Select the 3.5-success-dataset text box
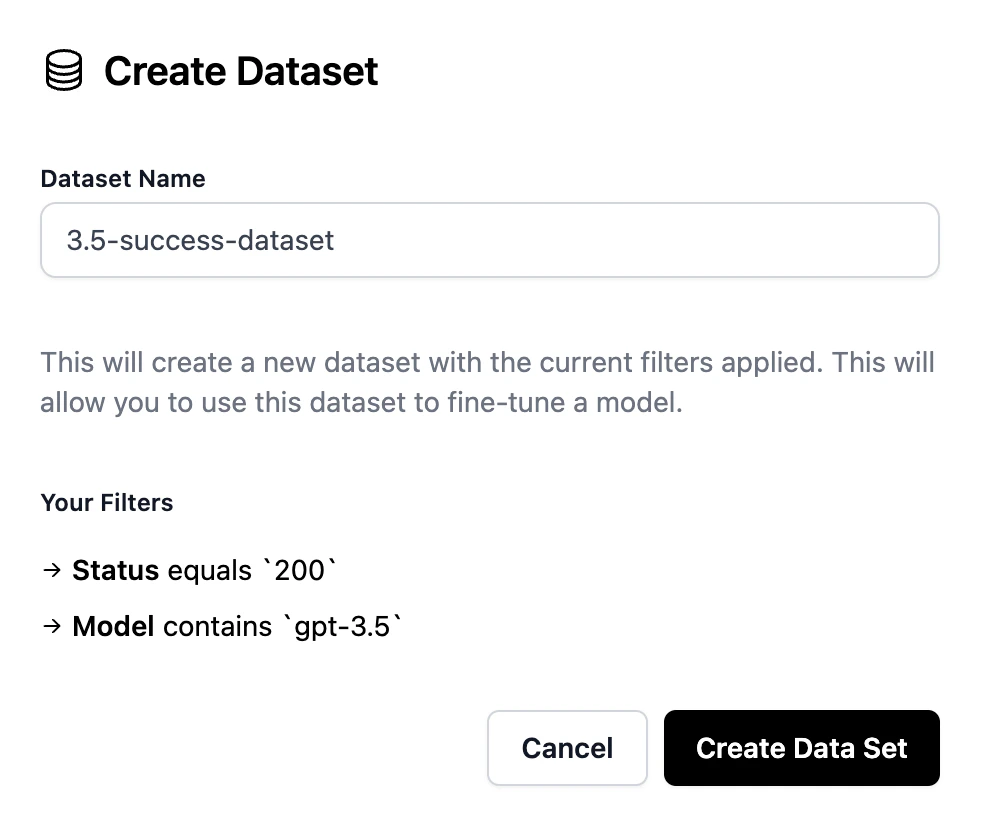Viewport: 984px width, 826px height. click(x=489, y=240)
